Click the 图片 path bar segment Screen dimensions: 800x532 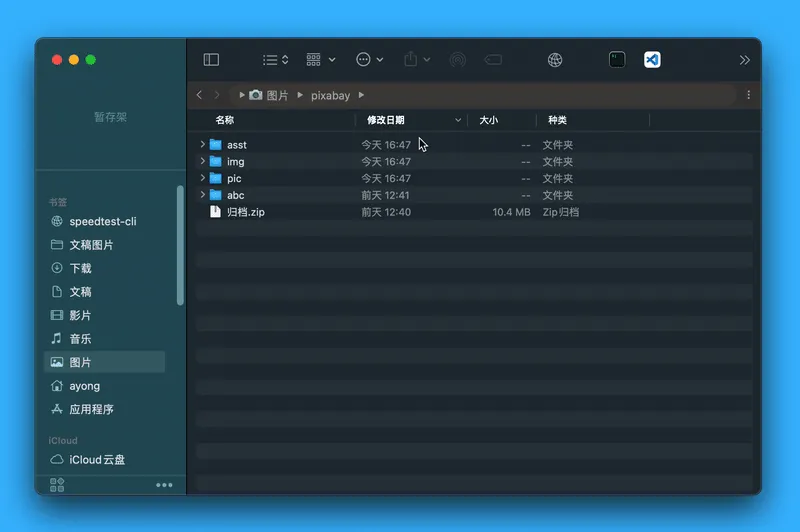tap(277, 95)
